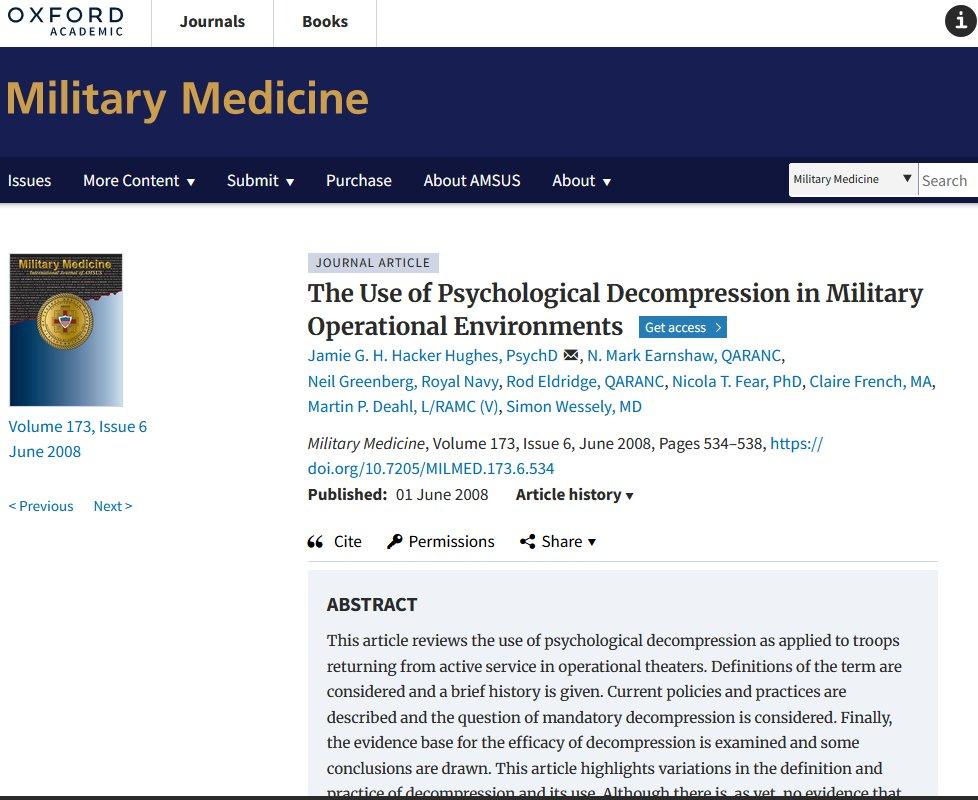Open author Neil Greenberg, Royal Navy

coord(403,381)
